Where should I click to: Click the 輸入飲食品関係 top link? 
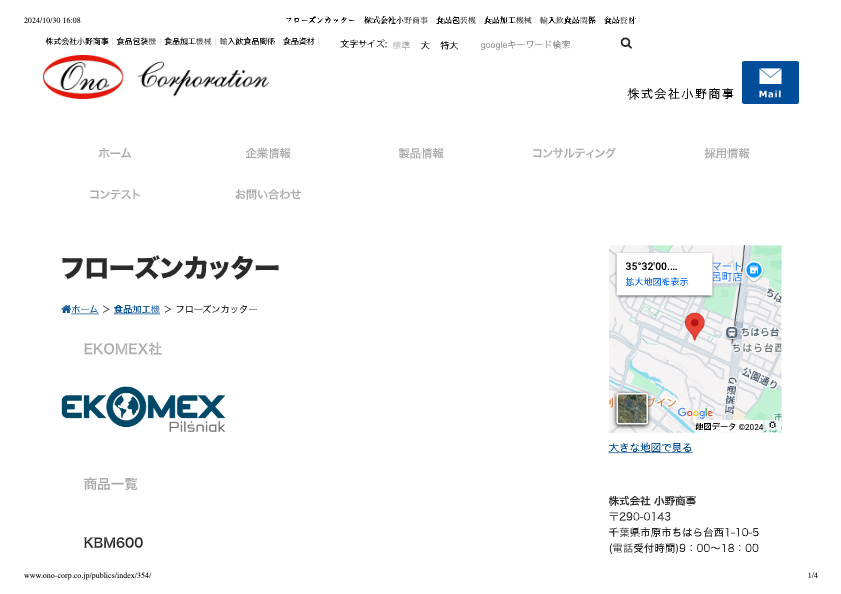(247, 41)
